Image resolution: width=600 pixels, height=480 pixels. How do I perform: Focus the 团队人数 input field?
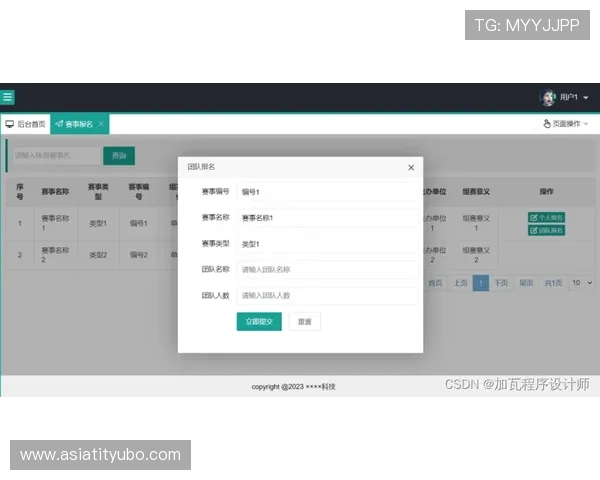(327, 295)
